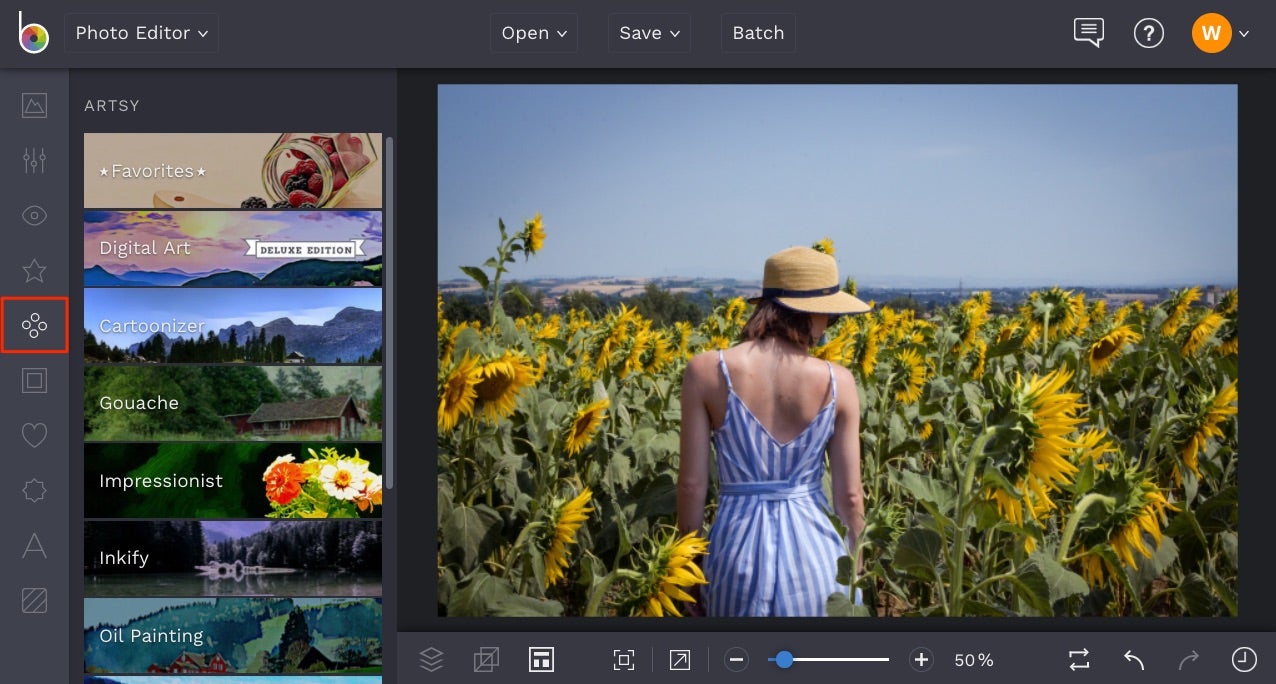Image resolution: width=1276 pixels, height=684 pixels.
Task: Redo the last edit
Action: pos(1188,659)
